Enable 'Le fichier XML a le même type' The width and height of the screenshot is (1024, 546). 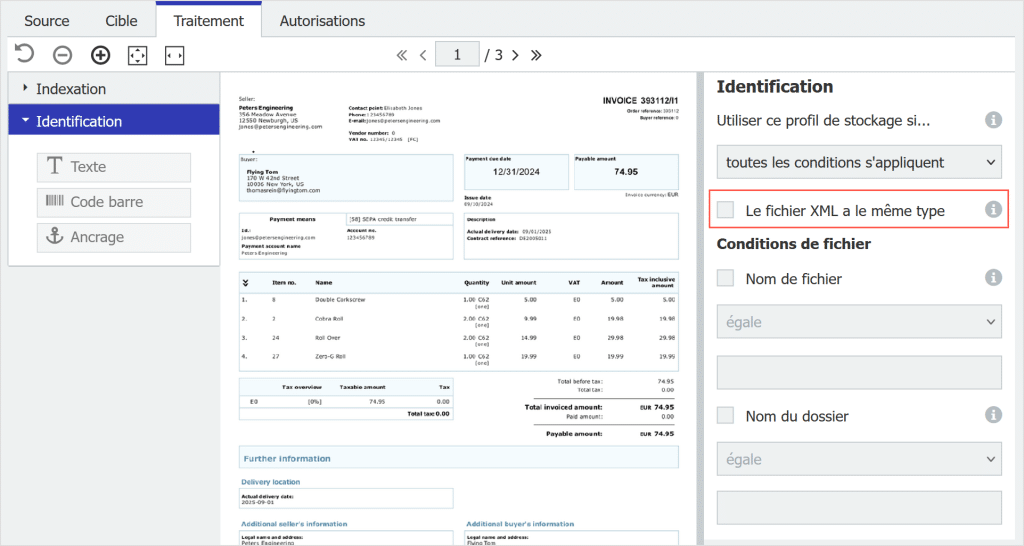click(x=726, y=210)
